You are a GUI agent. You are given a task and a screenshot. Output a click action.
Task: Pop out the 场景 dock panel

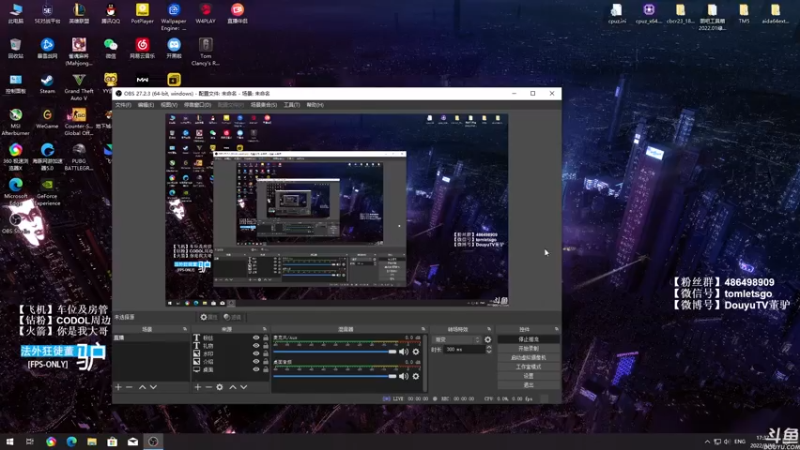185,329
